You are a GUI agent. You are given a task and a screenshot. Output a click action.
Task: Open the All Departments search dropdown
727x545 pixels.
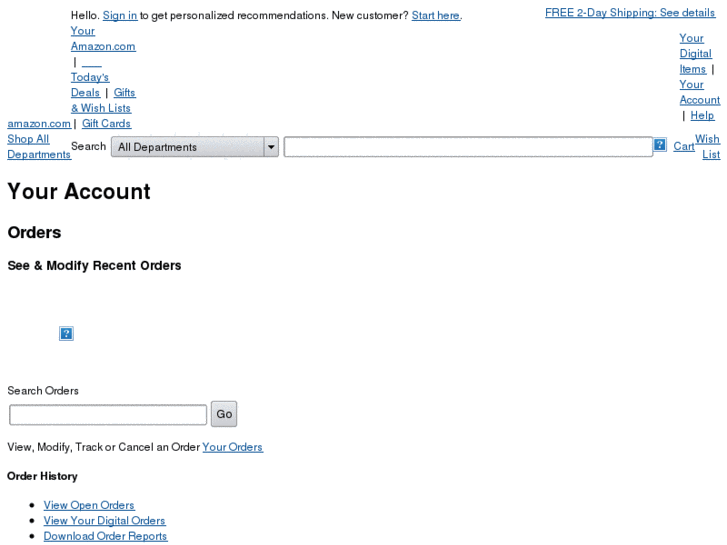coord(195,147)
